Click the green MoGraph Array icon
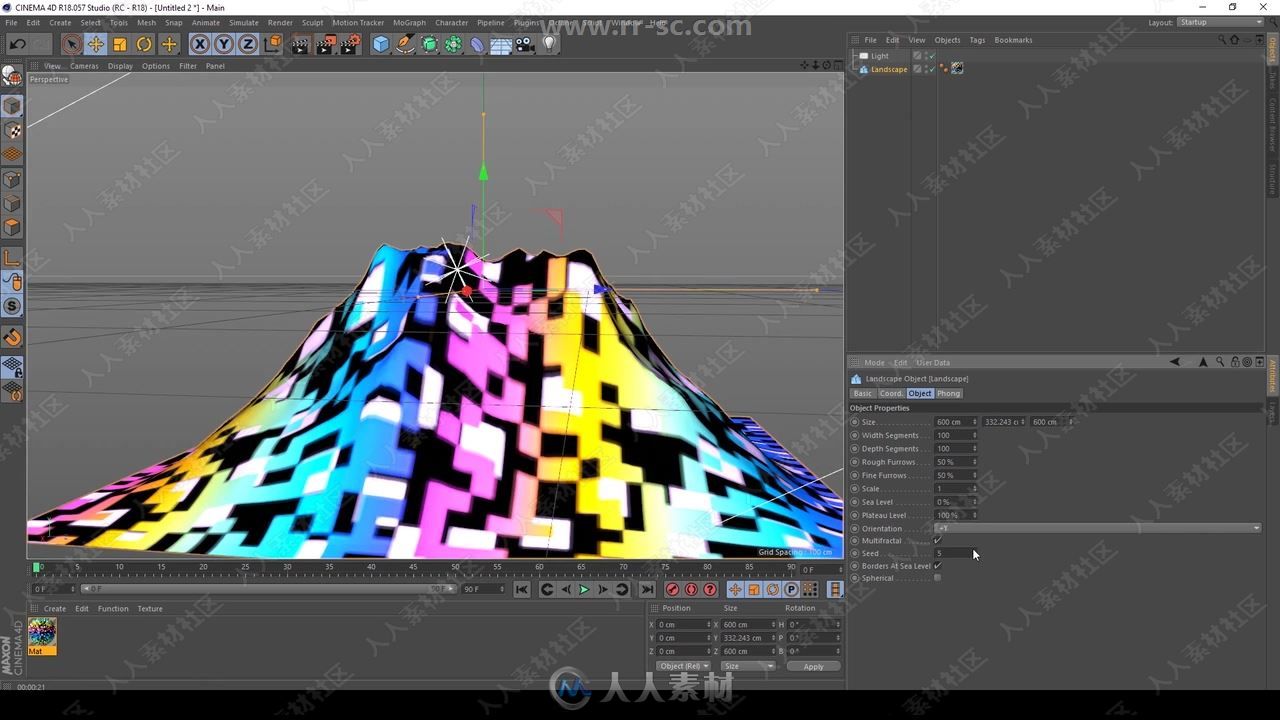Image resolution: width=1280 pixels, height=720 pixels. pos(453,44)
